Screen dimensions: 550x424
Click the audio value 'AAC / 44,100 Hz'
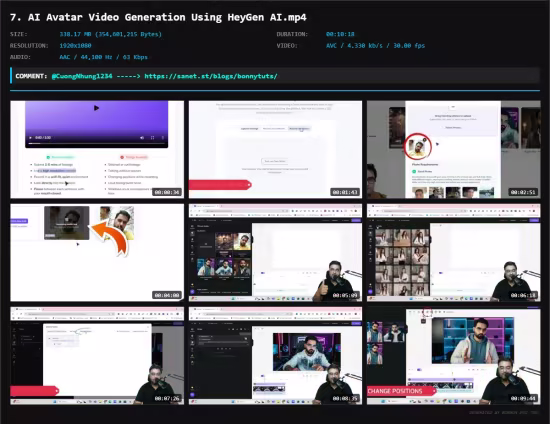click(86, 57)
